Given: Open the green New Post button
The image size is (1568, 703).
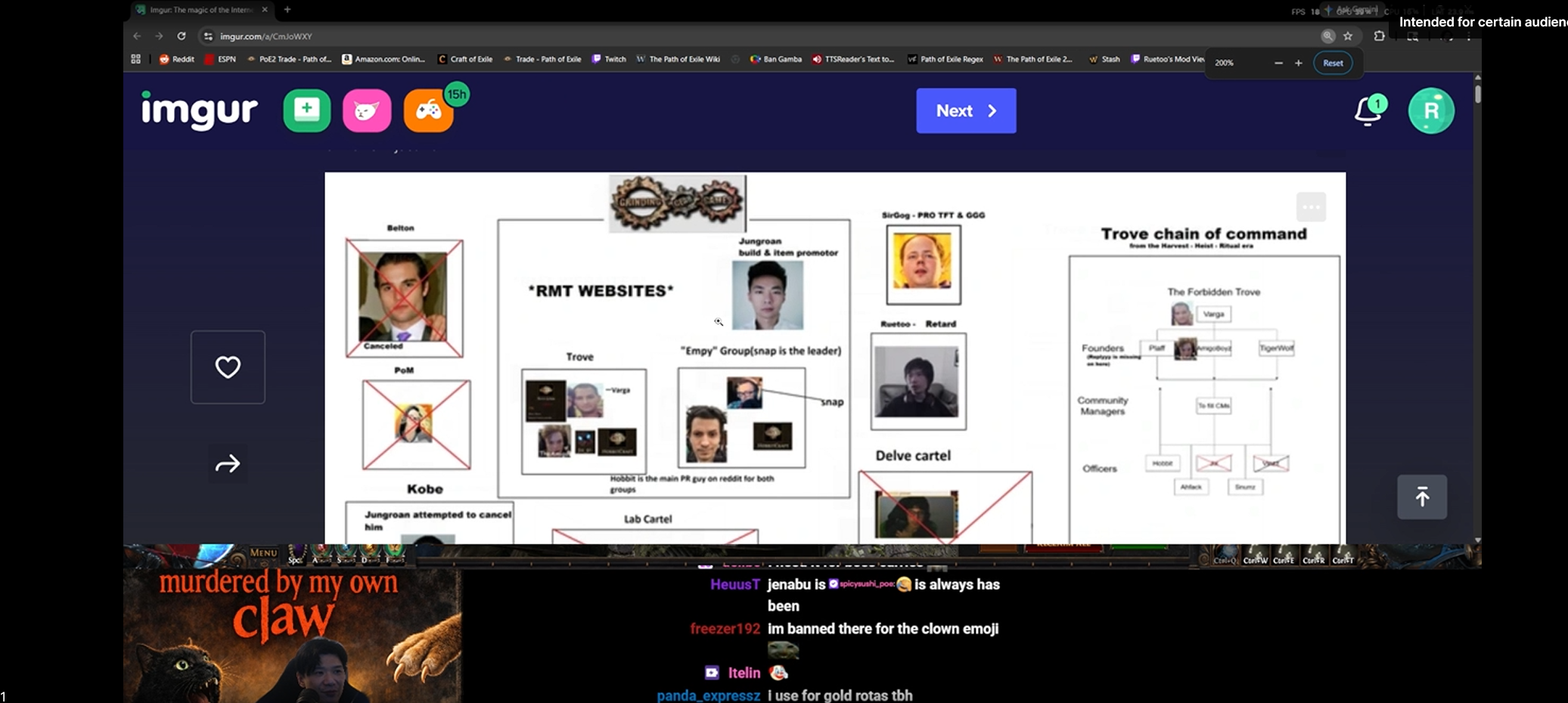Looking at the screenshot, I should coord(307,110).
